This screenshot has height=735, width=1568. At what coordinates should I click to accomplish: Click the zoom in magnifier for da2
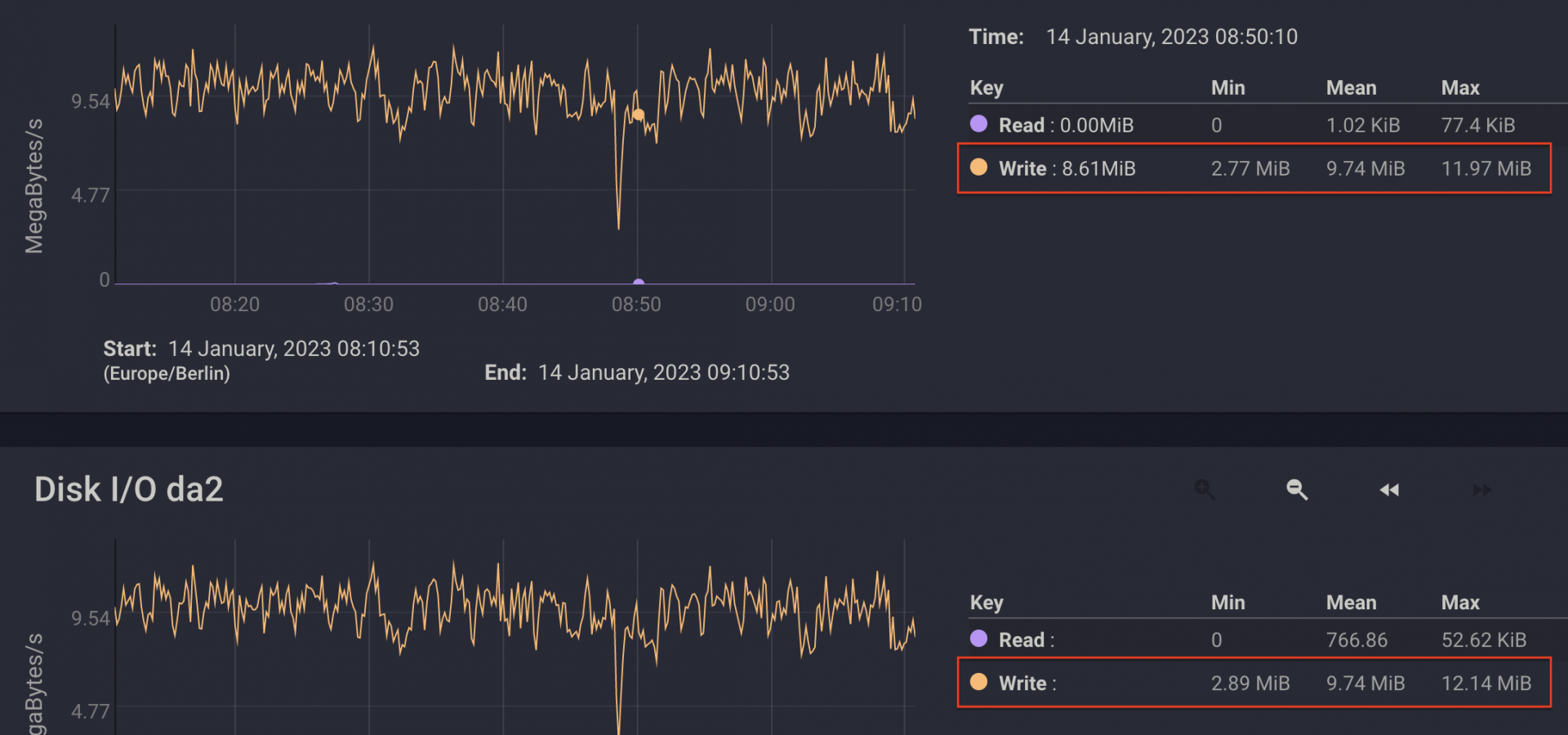[x=1205, y=489]
